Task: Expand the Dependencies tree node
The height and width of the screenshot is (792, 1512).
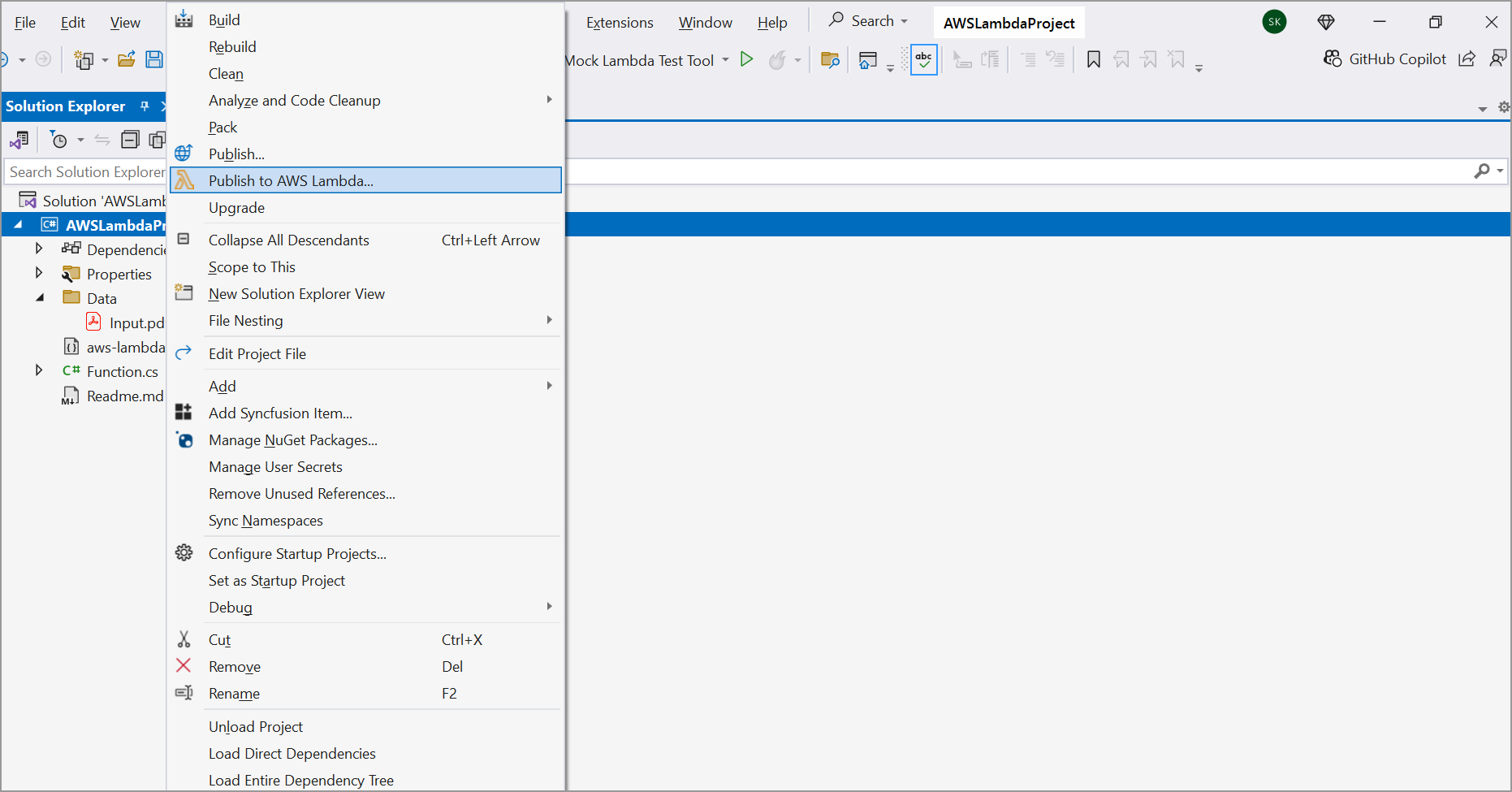Action: (x=38, y=249)
